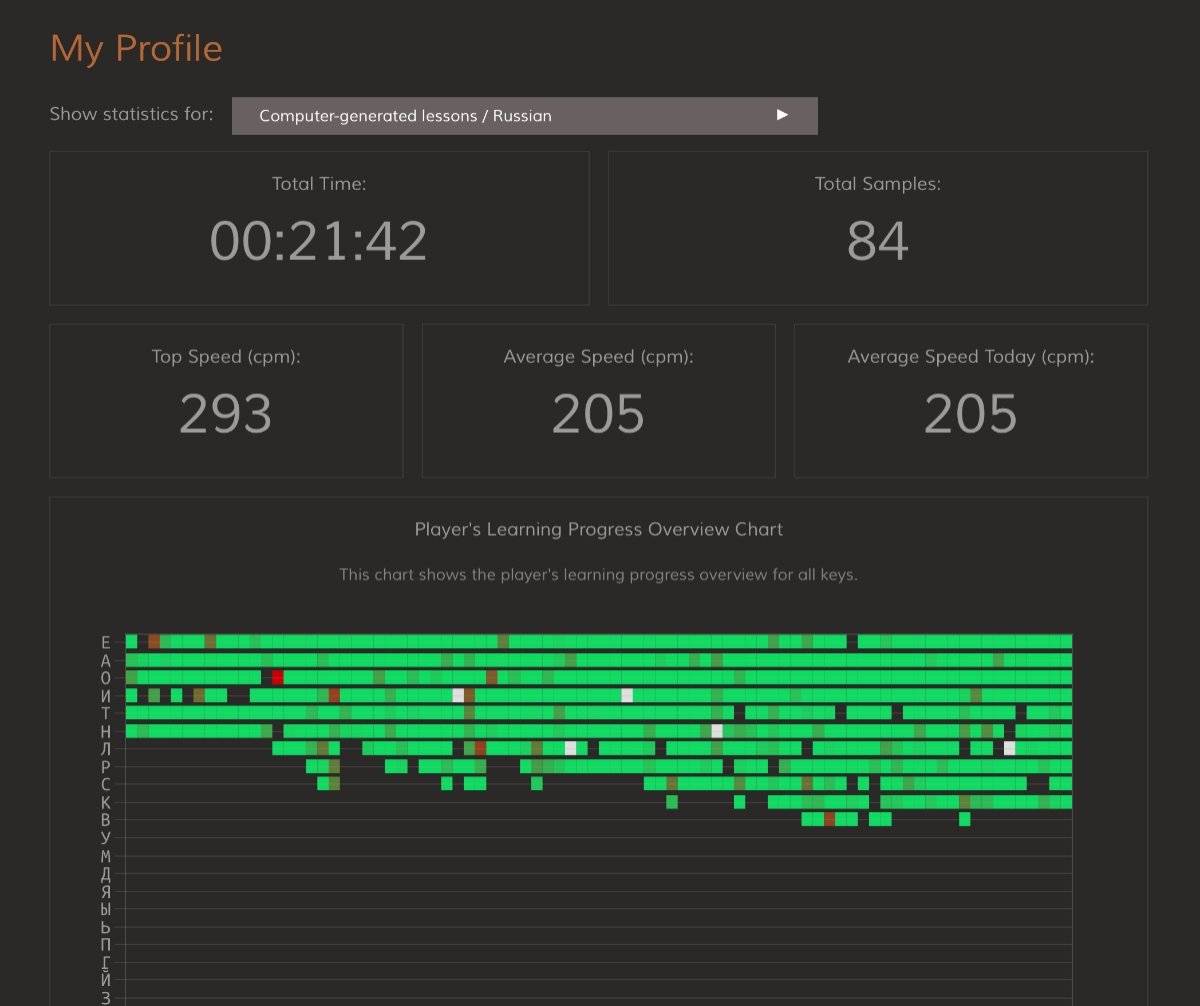Click the Show statistics for label
The width and height of the screenshot is (1200, 1006).
tap(131, 114)
